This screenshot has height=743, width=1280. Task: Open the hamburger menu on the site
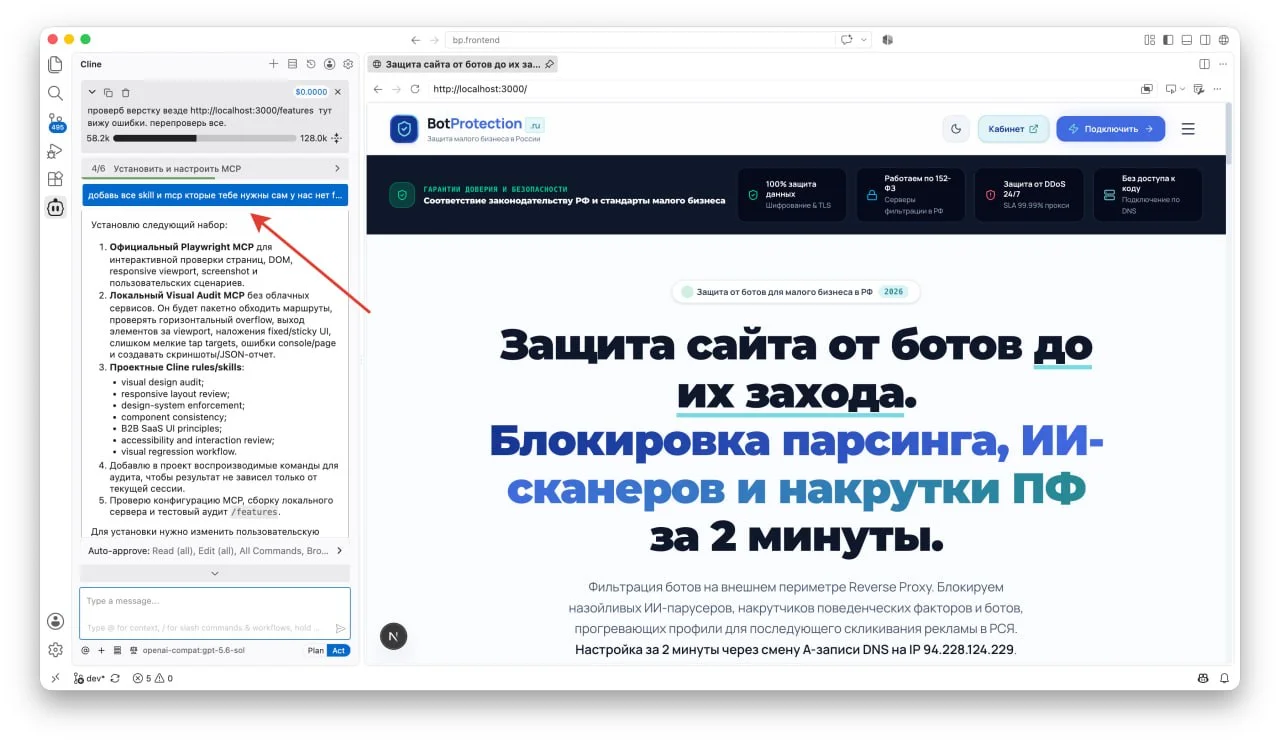pyautogui.click(x=1188, y=129)
